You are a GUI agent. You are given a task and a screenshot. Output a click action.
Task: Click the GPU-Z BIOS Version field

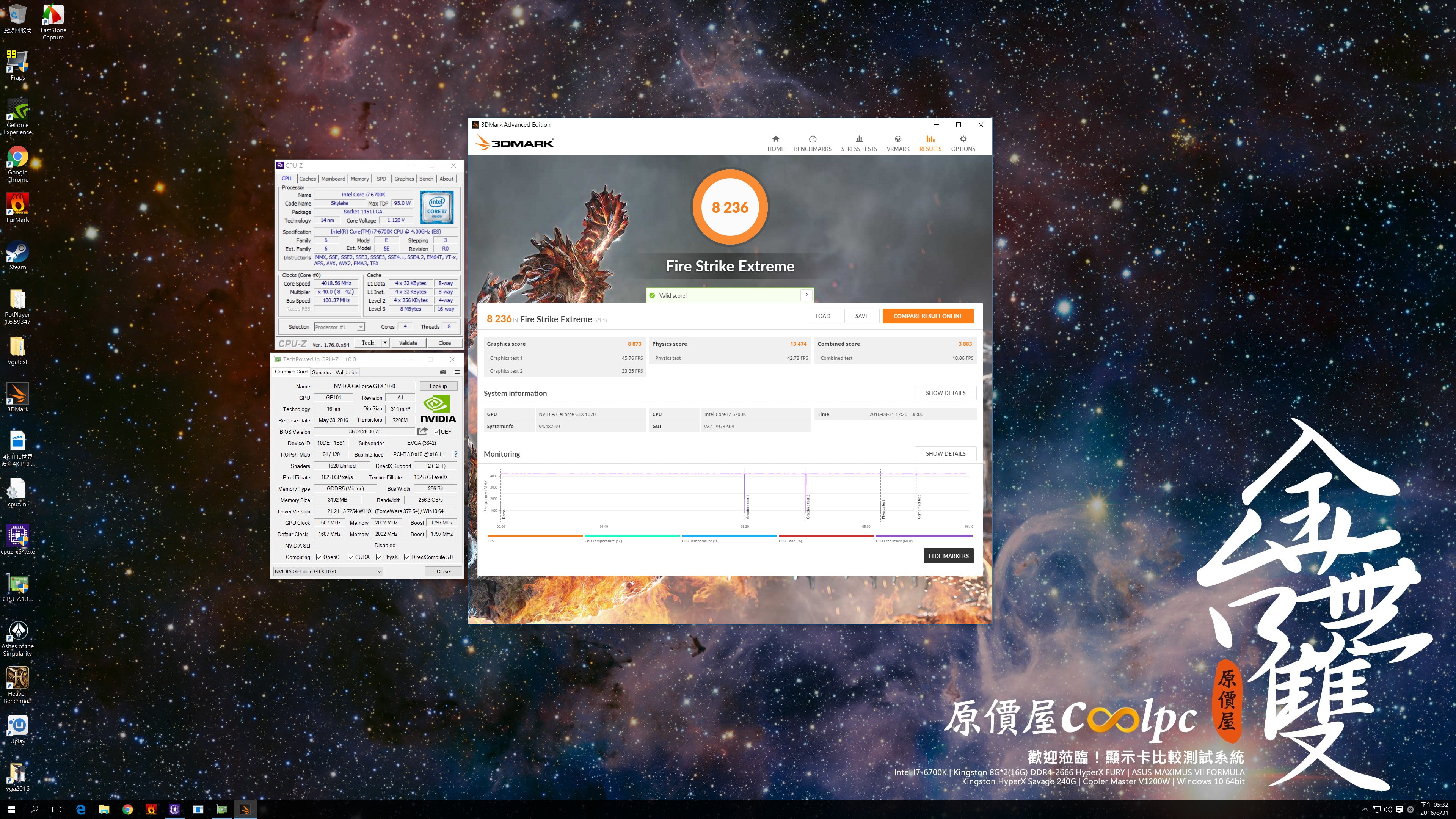pyautogui.click(x=364, y=431)
